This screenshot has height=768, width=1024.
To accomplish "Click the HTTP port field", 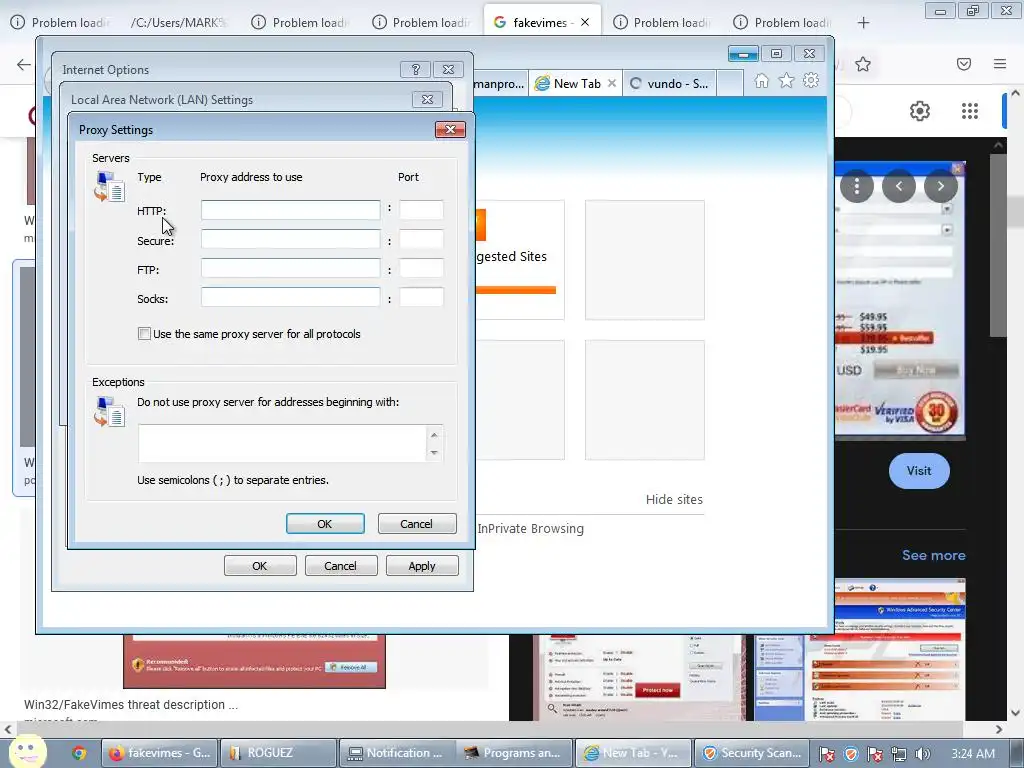I will click(421, 210).
